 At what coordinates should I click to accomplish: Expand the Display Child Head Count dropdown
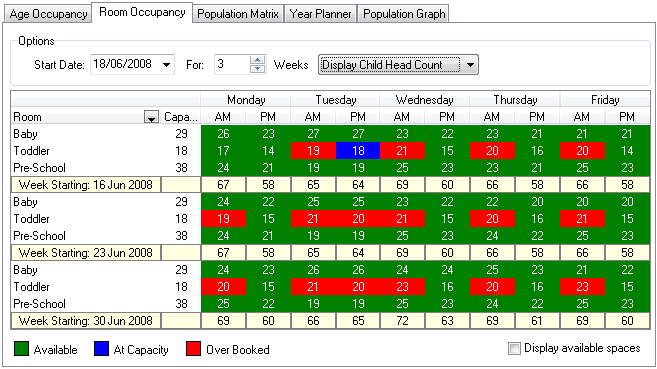pos(470,65)
